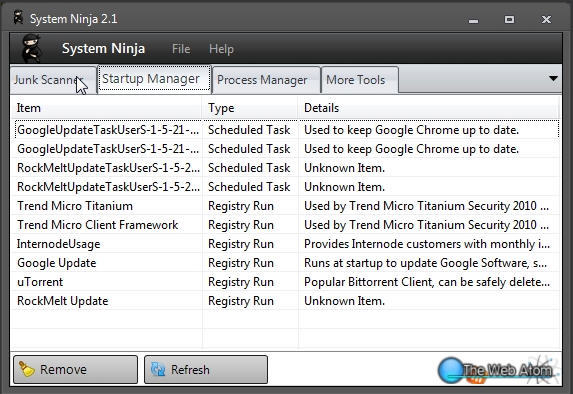Click System Ninja header title text
Screen dimensions: 573x394
pos(103,49)
